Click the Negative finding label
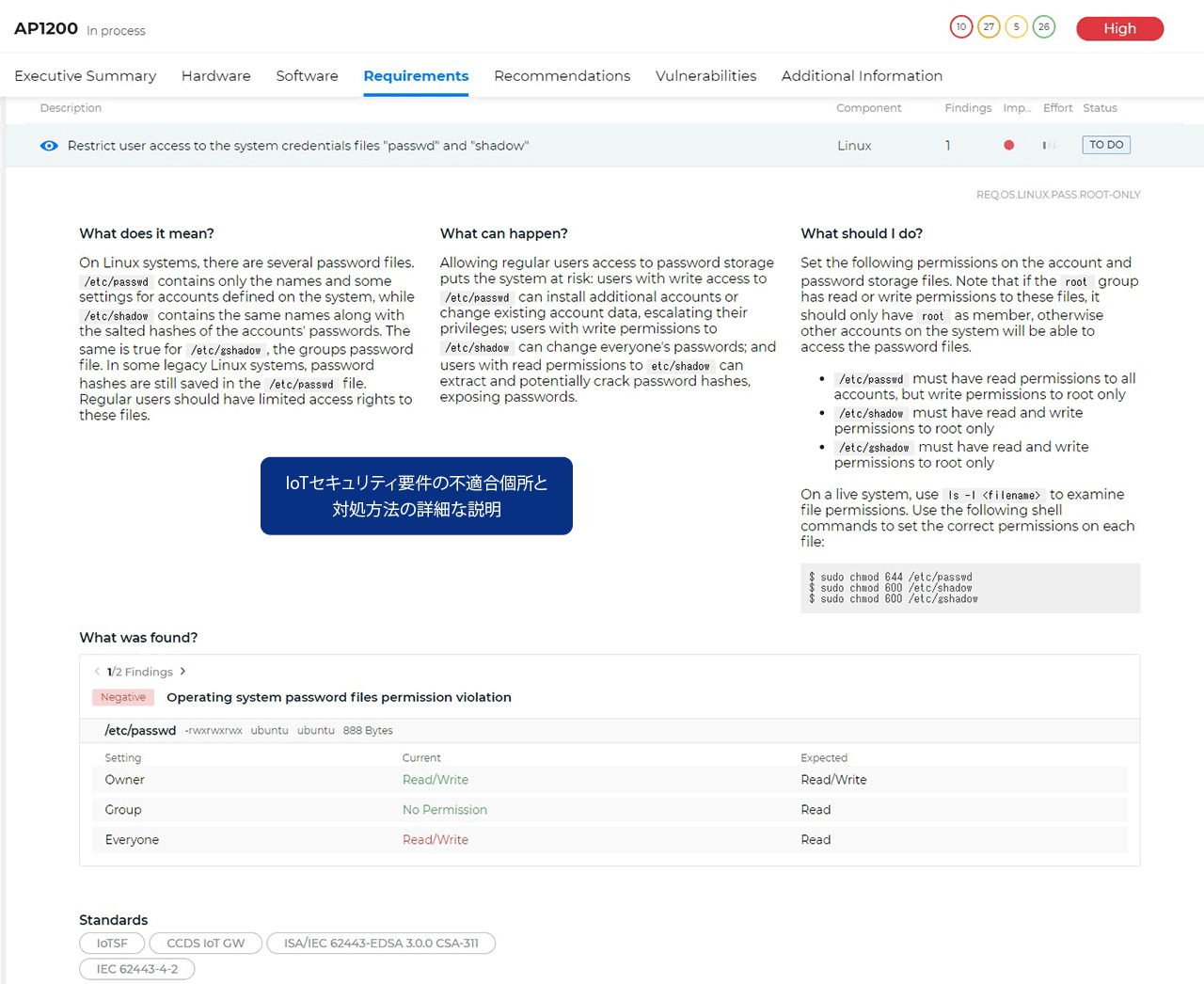Screen dimensions: 1204x984 click(x=123, y=697)
